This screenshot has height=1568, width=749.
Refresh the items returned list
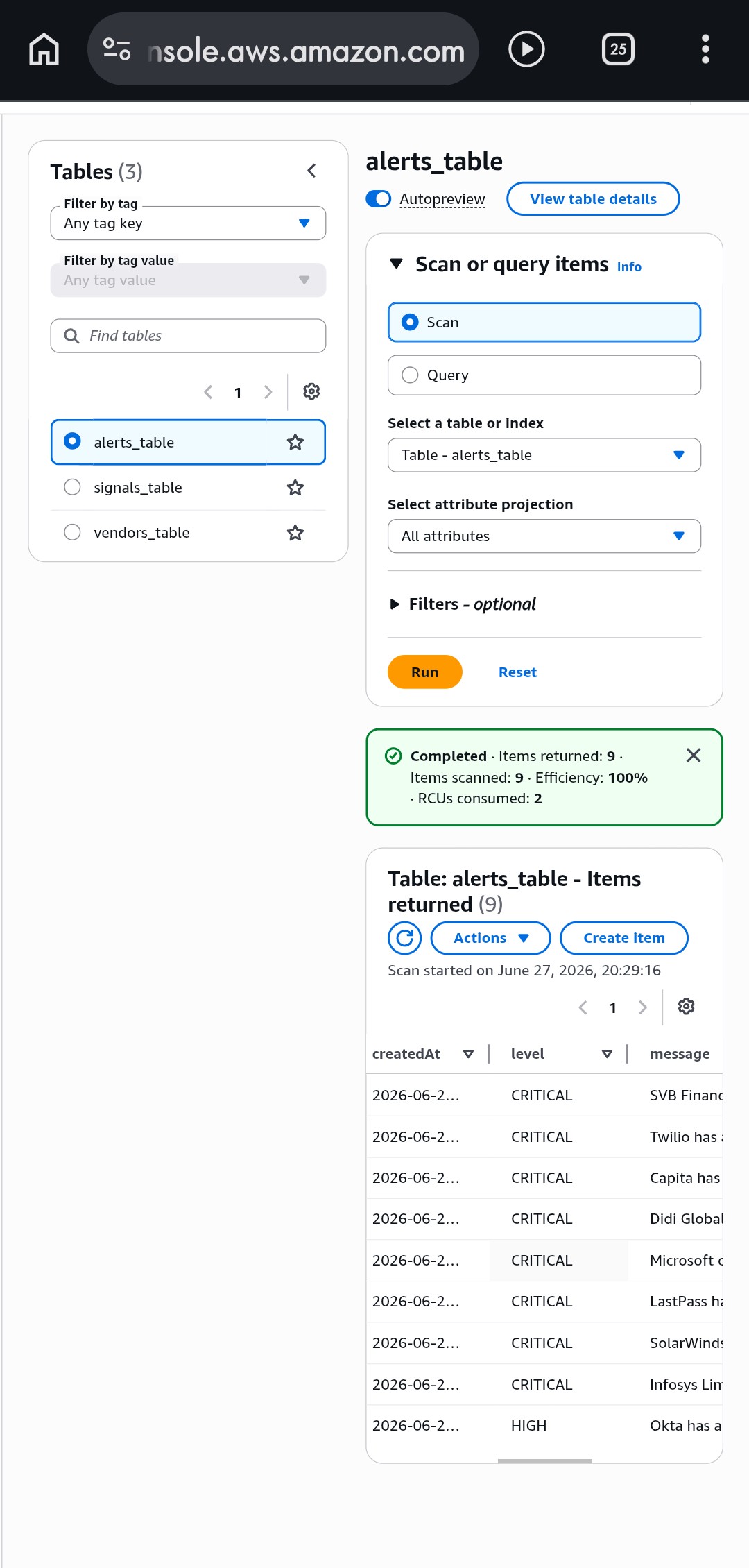coord(405,938)
